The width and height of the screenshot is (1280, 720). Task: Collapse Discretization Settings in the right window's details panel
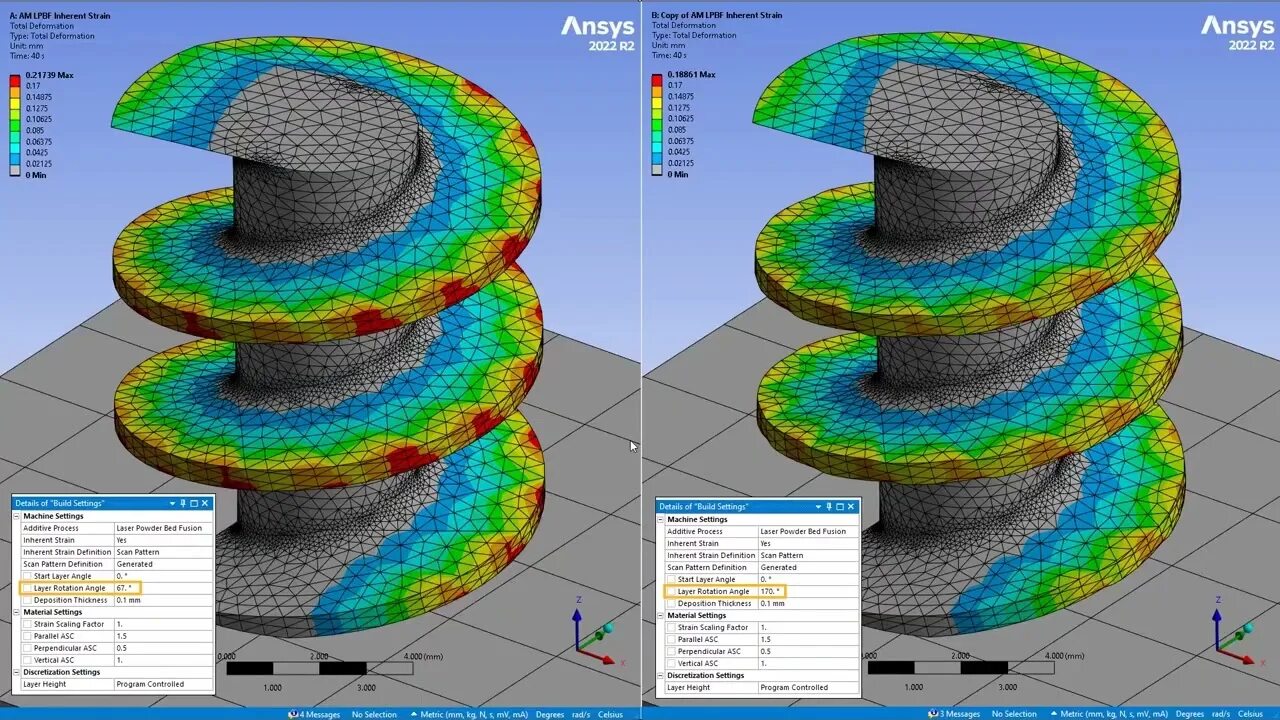click(660, 675)
